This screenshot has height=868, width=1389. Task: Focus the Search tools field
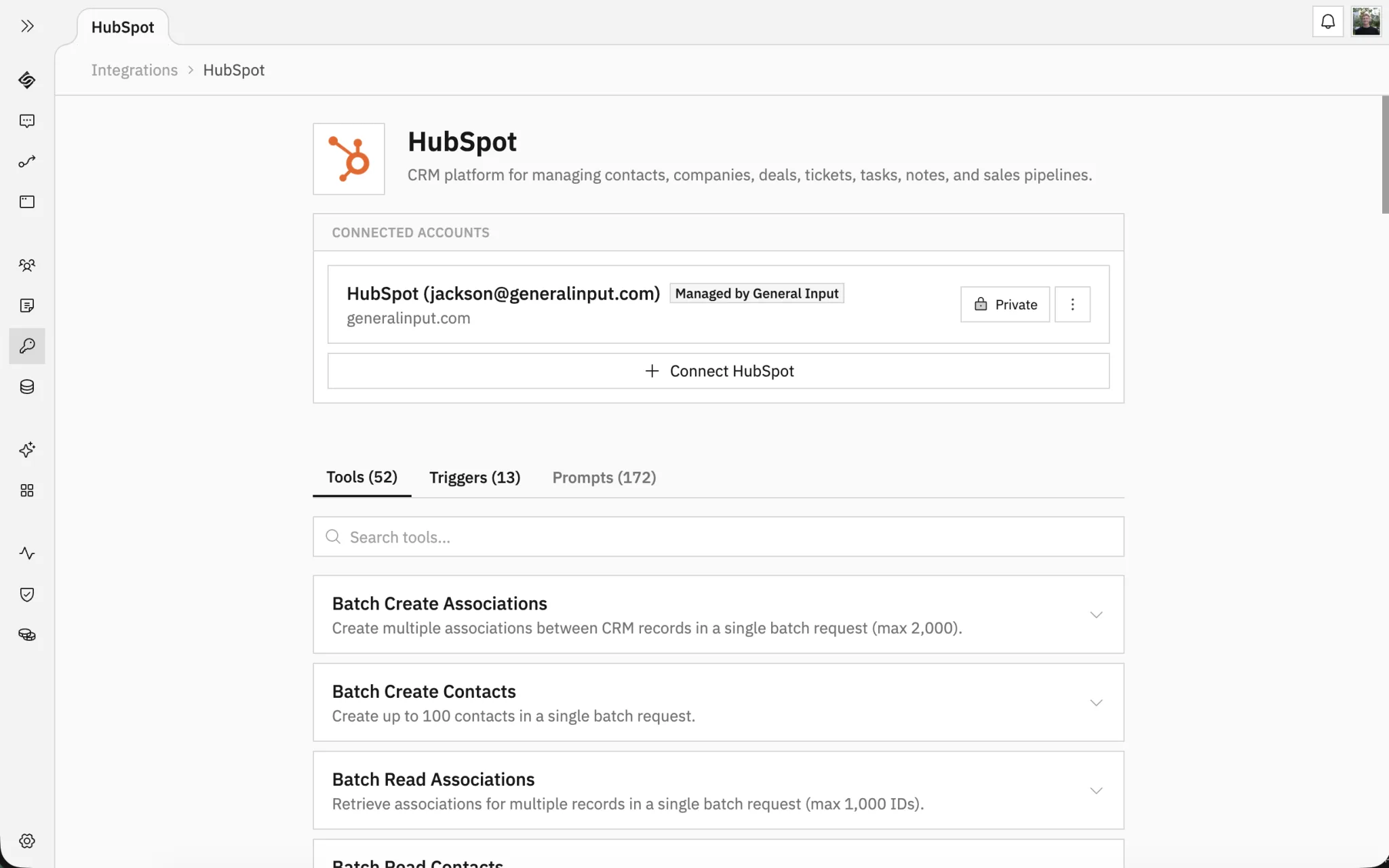coord(718,537)
